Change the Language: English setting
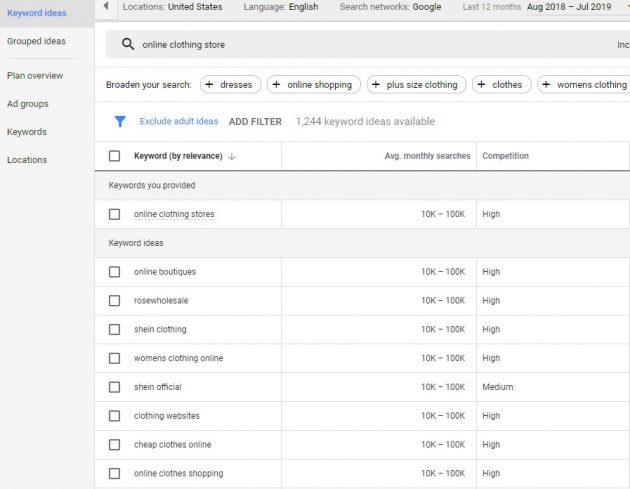 click(x=281, y=7)
